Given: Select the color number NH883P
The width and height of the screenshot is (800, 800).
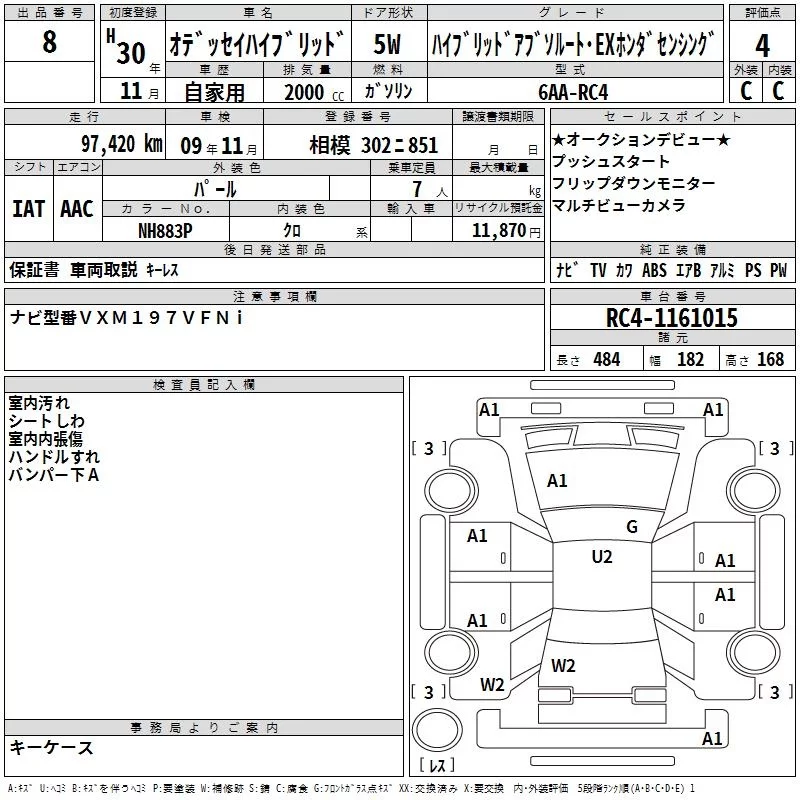Looking at the screenshot, I should [165, 231].
